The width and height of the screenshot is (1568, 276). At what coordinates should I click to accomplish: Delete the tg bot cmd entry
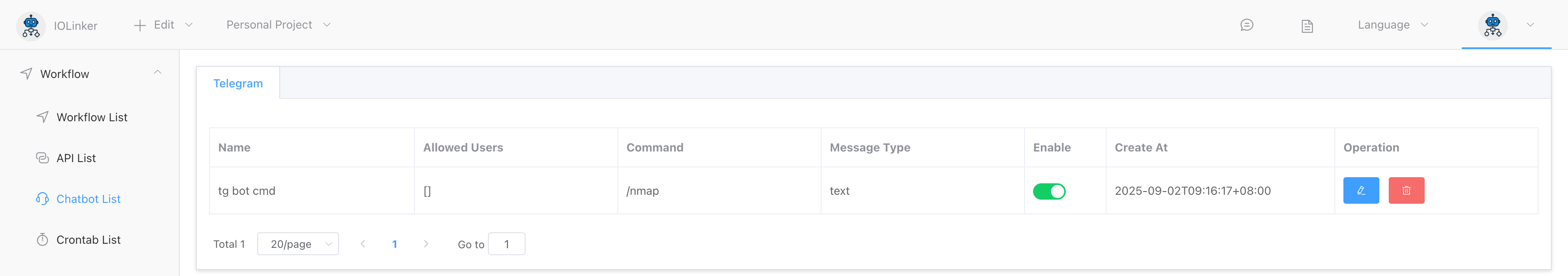tap(1406, 190)
